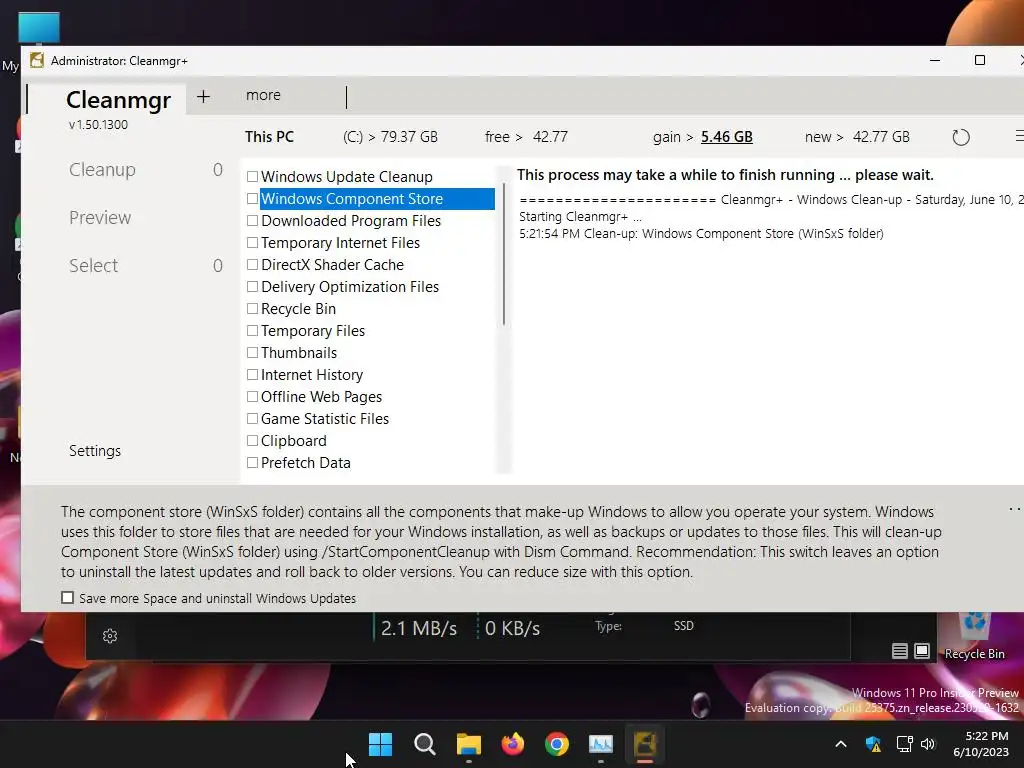Open the performance monitor taskbar icon
This screenshot has height=768, width=1024.
601,744
